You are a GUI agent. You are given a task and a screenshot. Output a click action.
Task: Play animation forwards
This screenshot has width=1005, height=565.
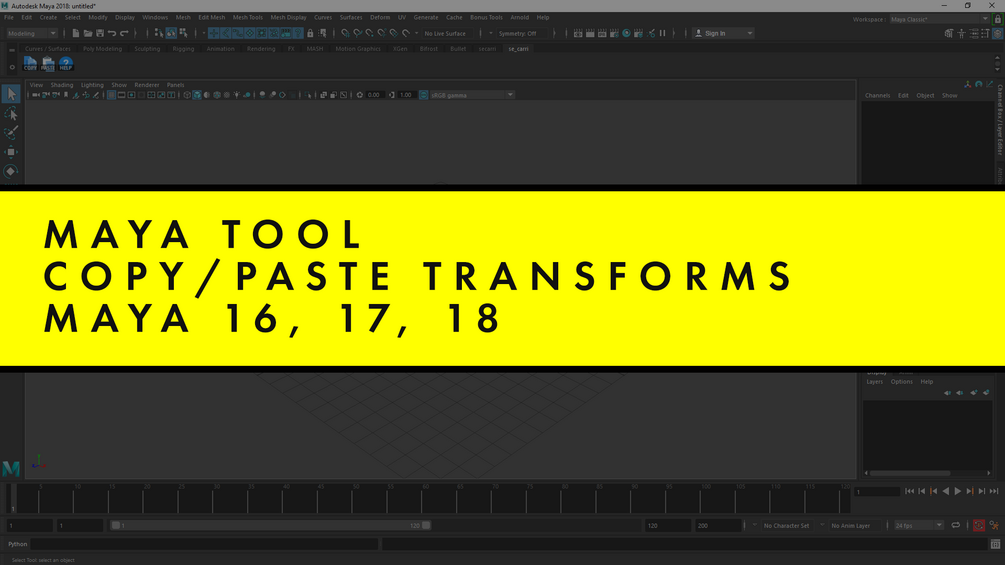coord(958,491)
